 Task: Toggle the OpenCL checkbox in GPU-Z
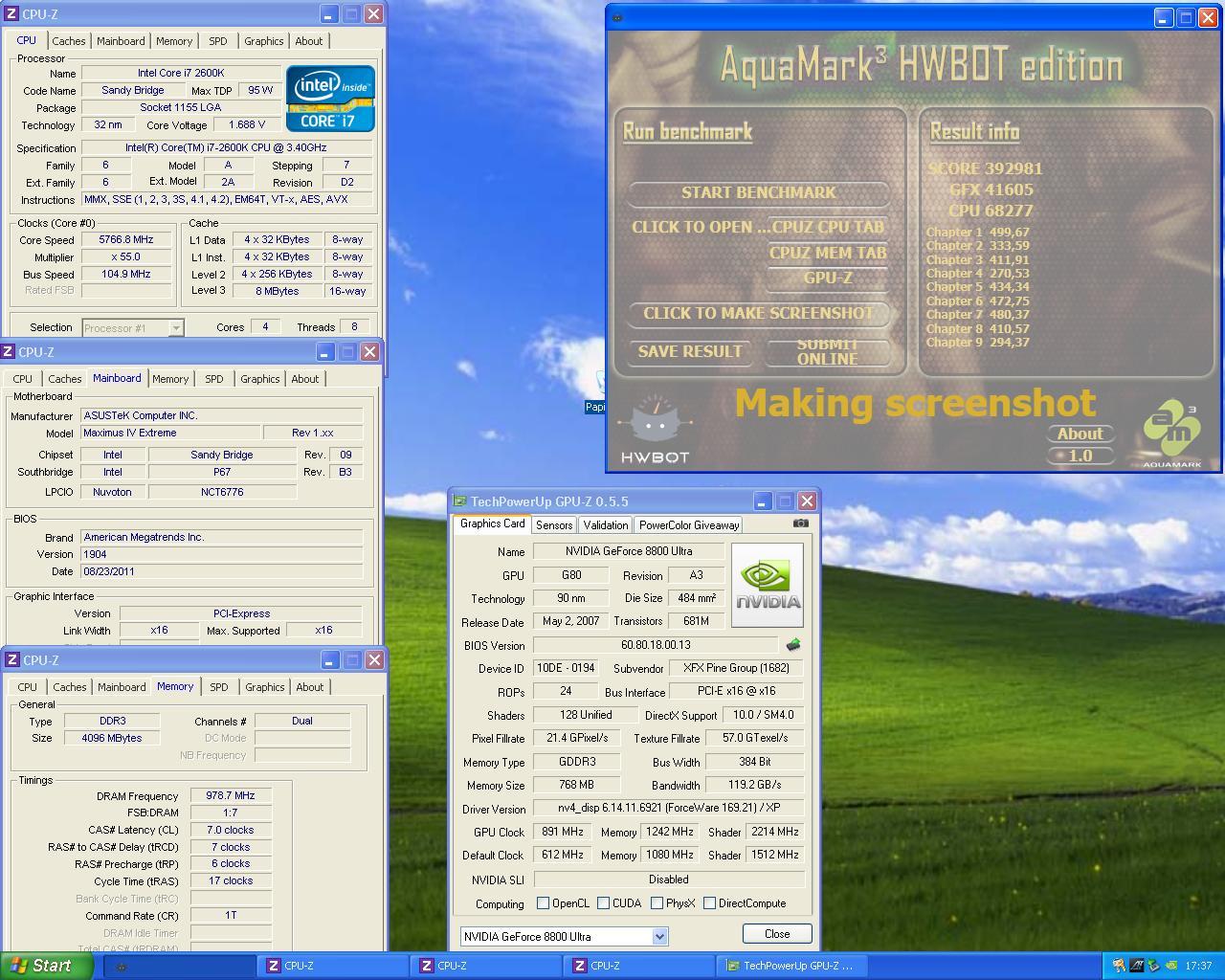(x=543, y=902)
